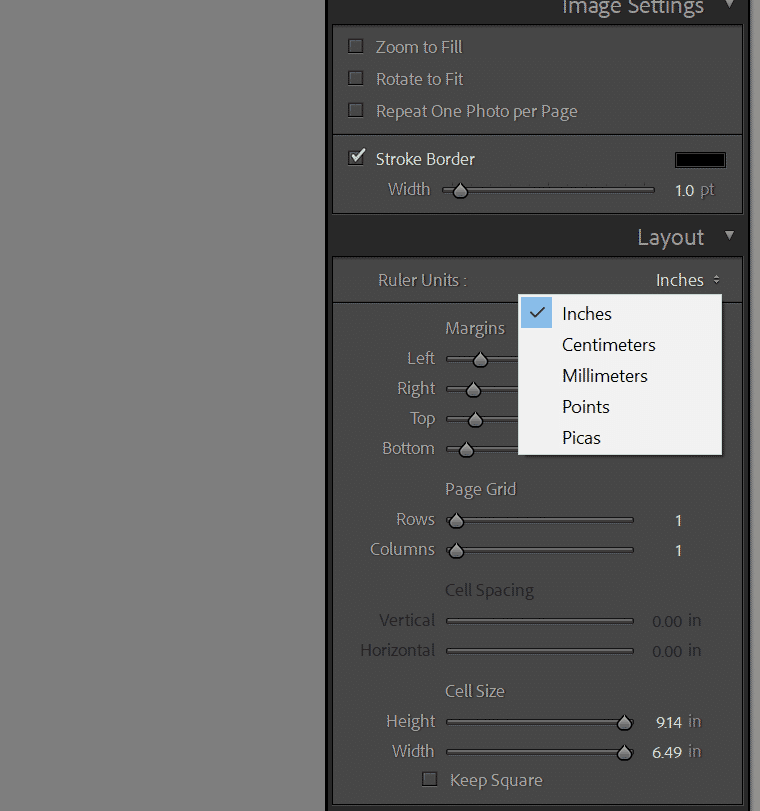Click the Columns slider handle
Image resolution: width=760 pixels, height=811 pixels.
coord(456,550)
